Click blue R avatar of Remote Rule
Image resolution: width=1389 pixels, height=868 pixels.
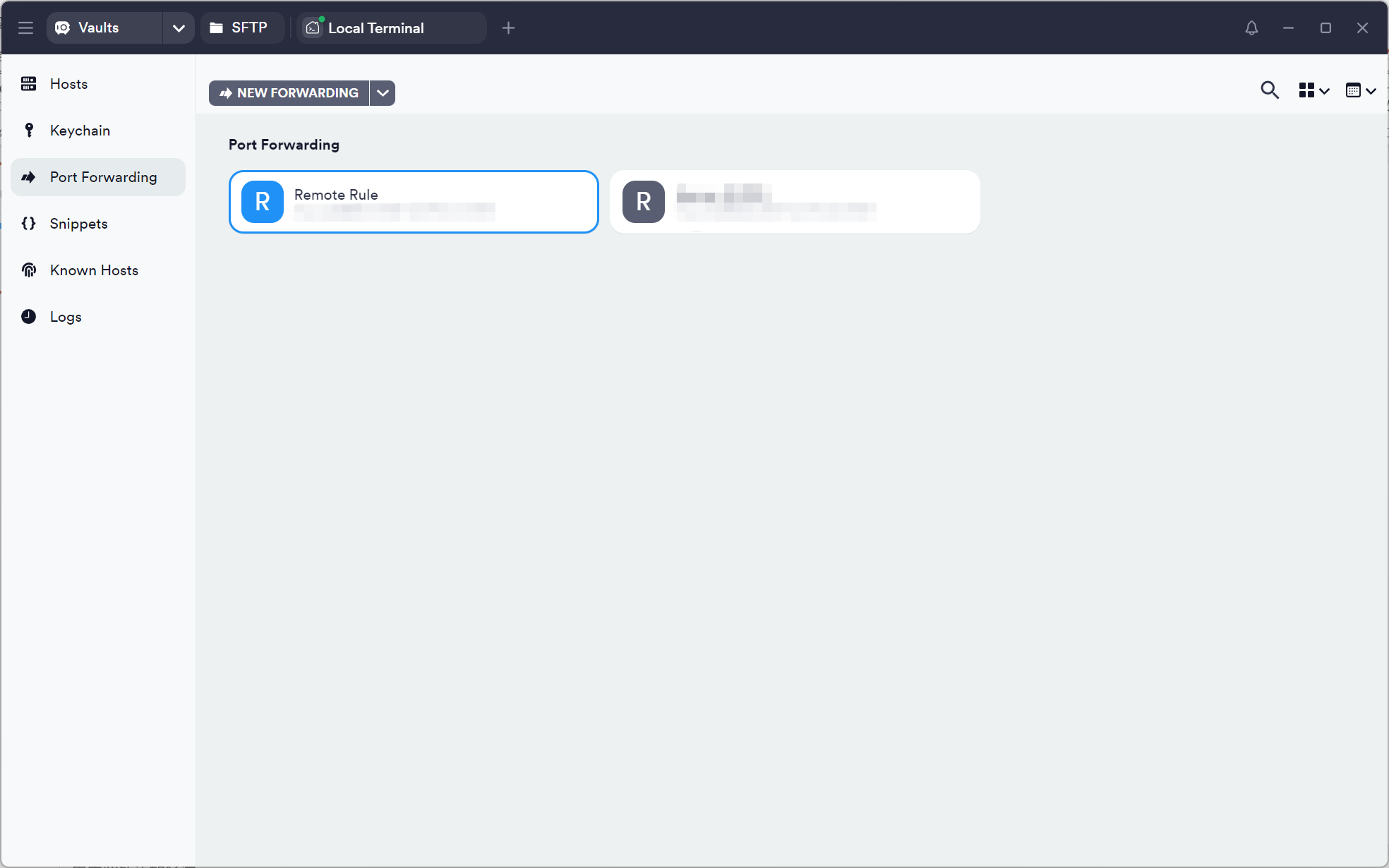tap(263, 202)
